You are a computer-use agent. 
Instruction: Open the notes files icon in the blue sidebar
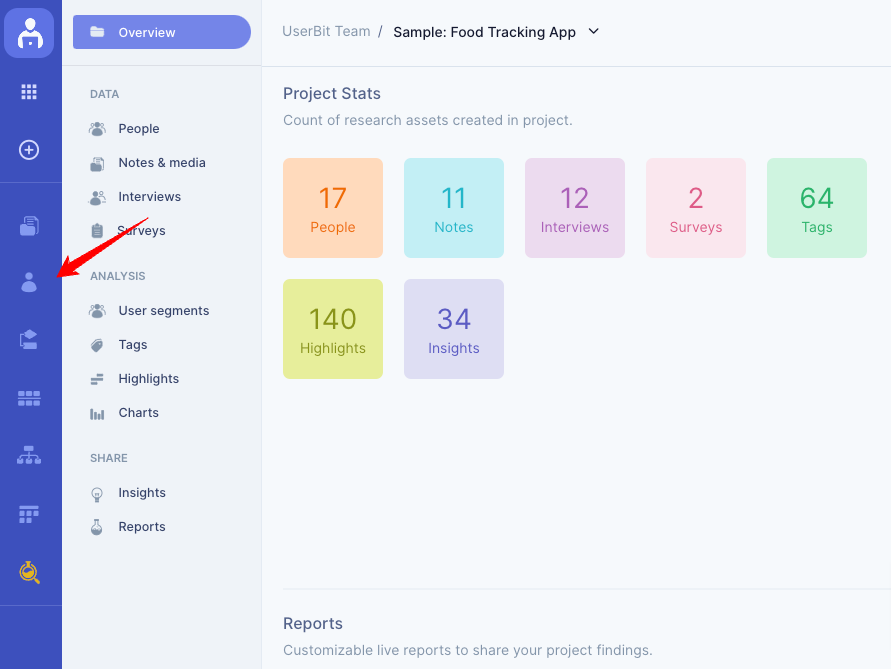point(29,226)
